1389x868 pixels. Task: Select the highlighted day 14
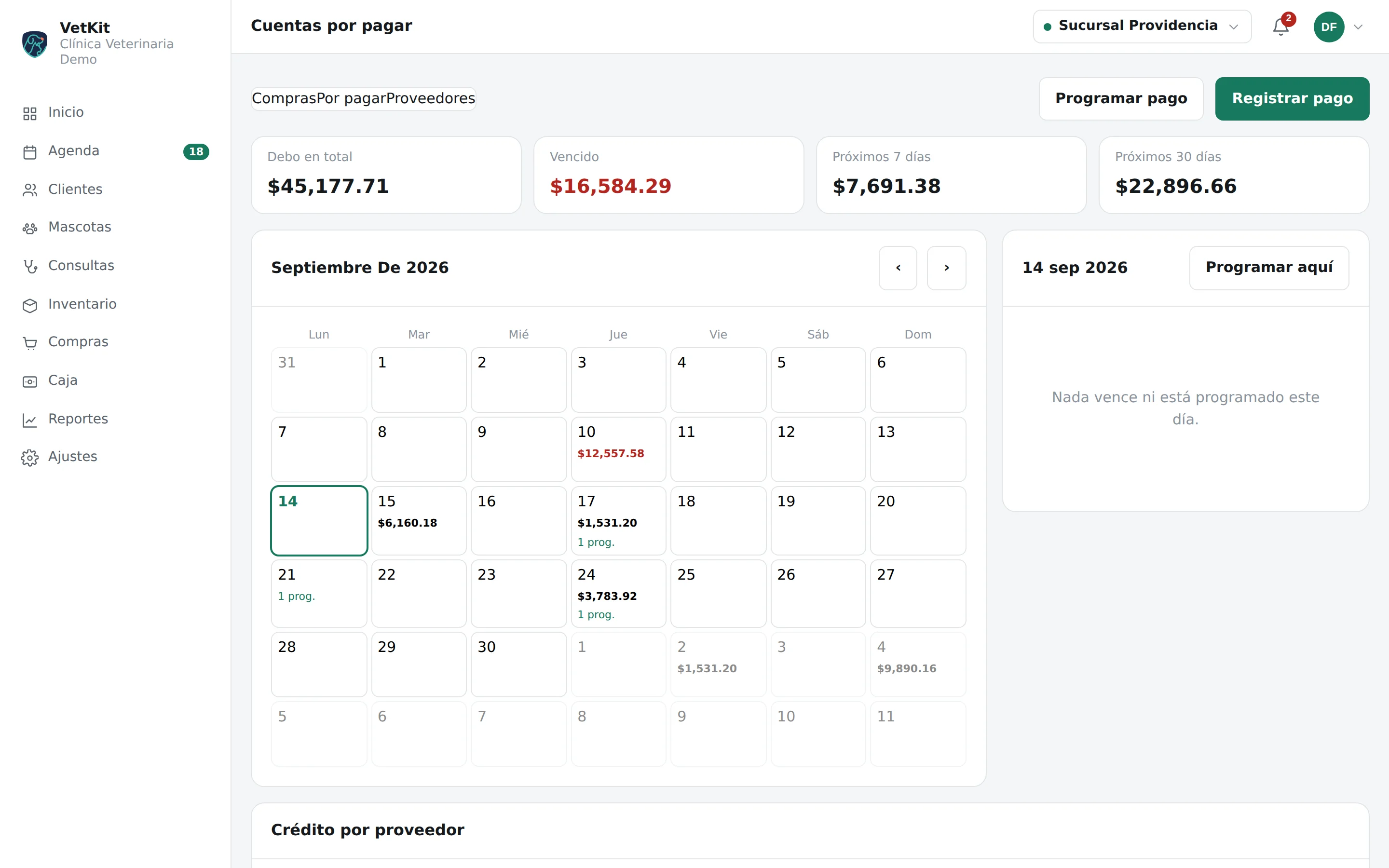pyautogui.click(x=318, y=521)
